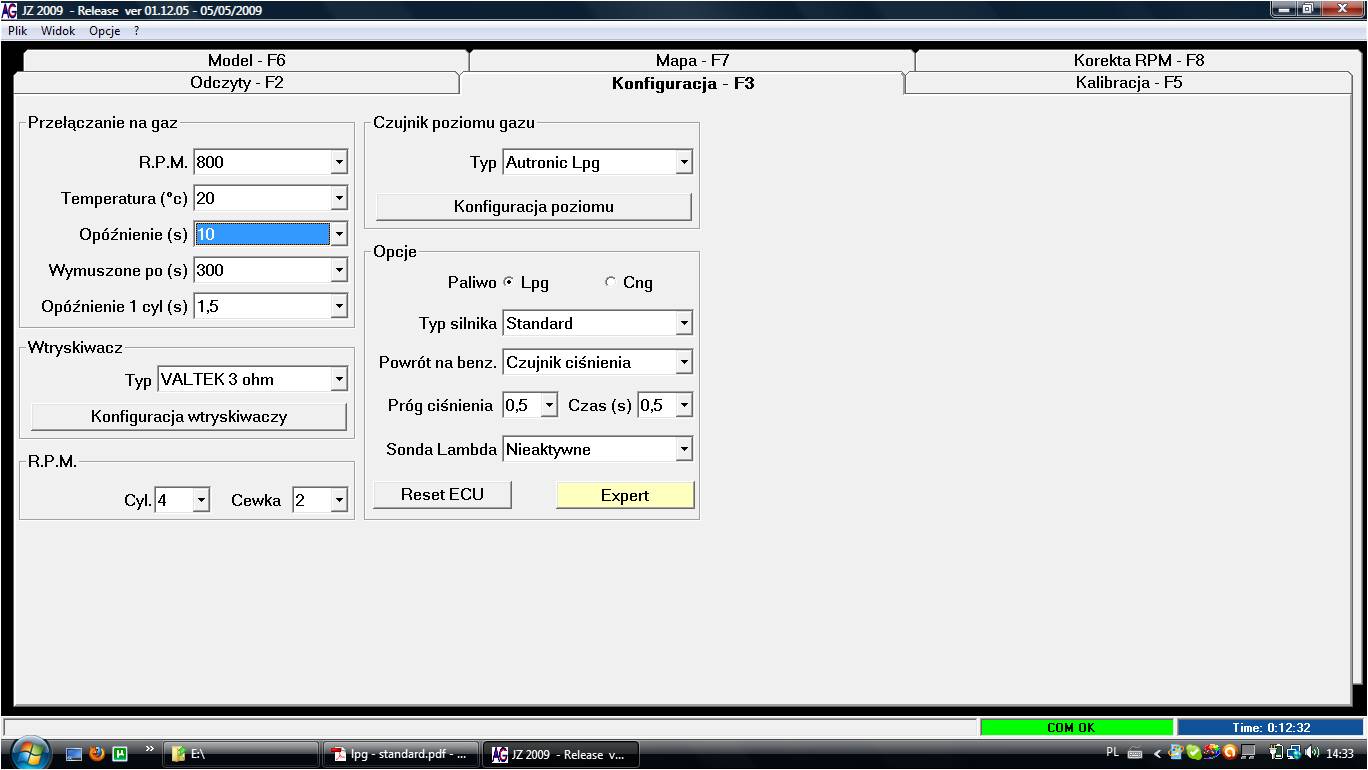Click the JZ 2009 title bar application icon

(x=10, y=10)
